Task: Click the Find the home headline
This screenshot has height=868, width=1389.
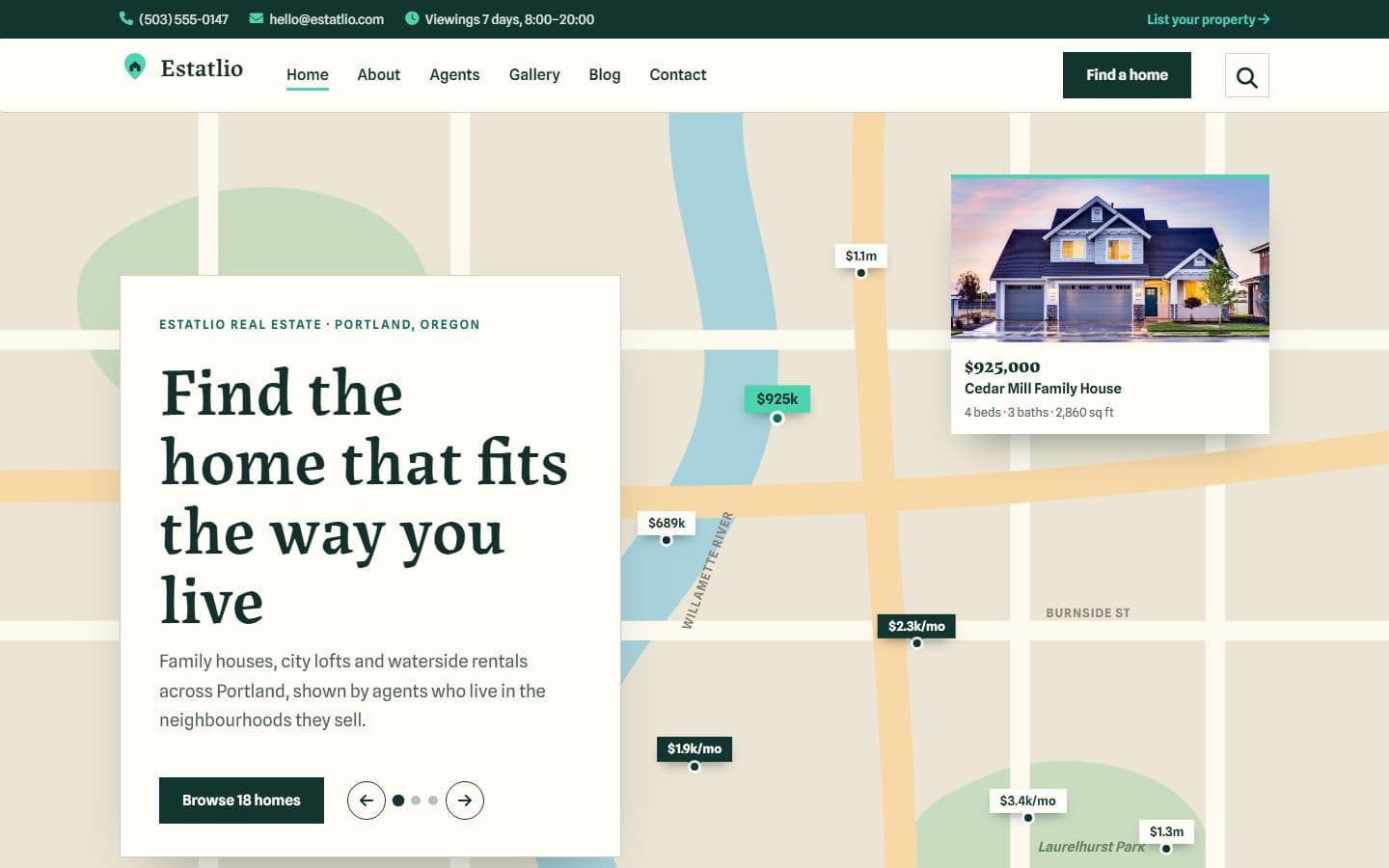Action: pyautogui.click(x=364, y=496)
